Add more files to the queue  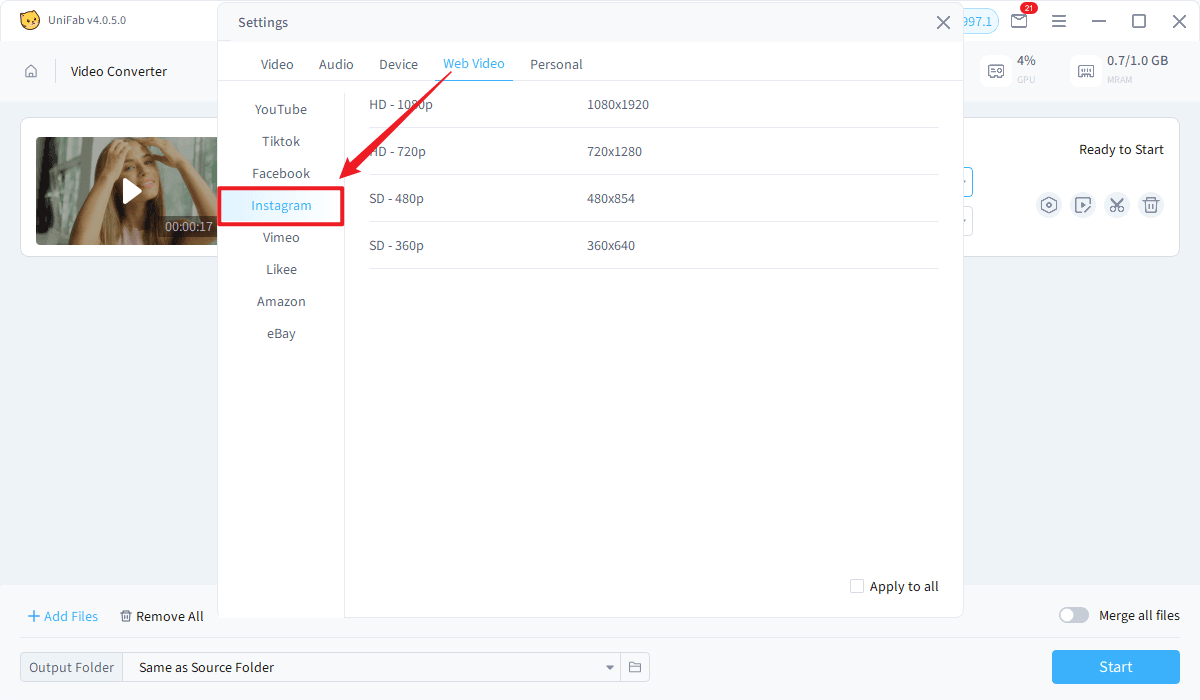coord(62,615)
